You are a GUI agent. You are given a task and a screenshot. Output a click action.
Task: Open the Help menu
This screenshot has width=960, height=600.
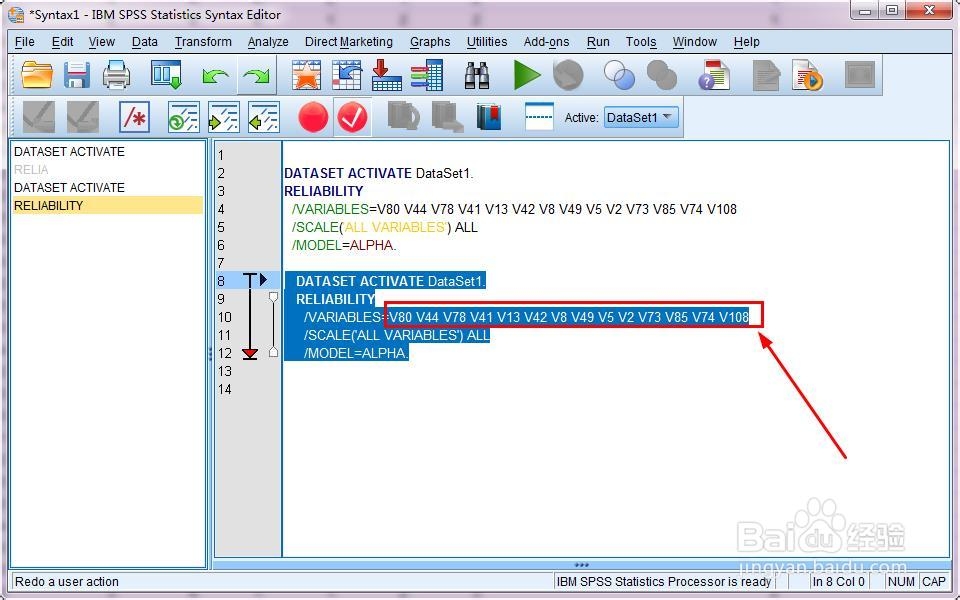click(x=746, y=42)
